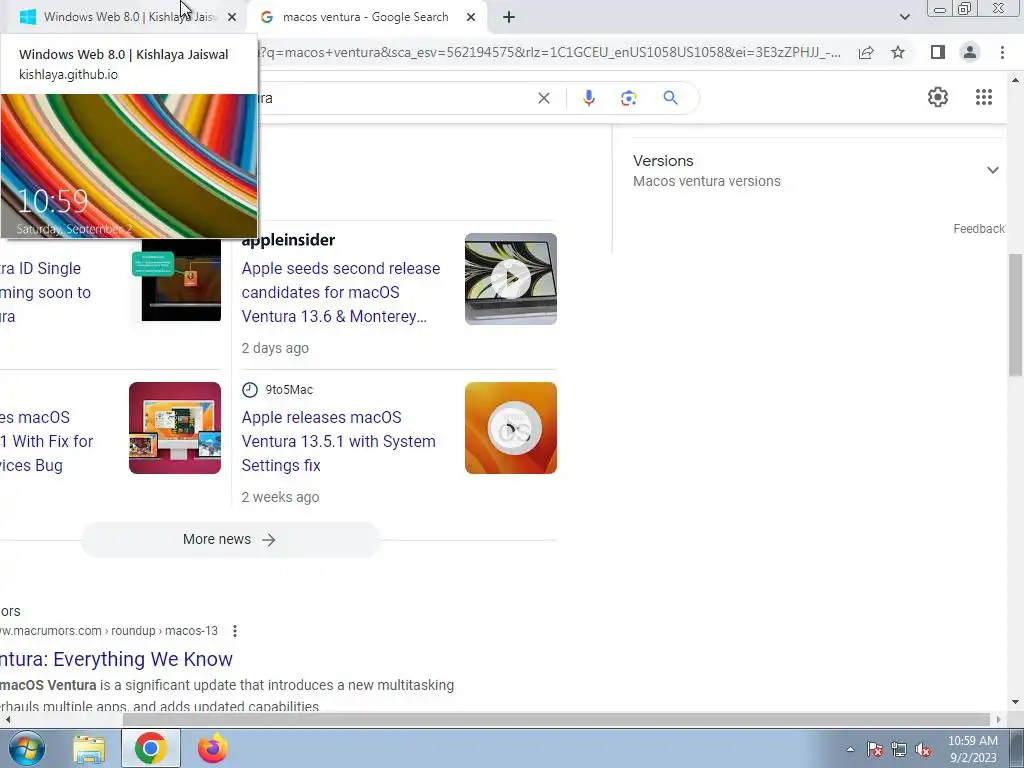Search by image with Lens icon
This screenshot has height=768, width=1024.
(x=628, y=98)
